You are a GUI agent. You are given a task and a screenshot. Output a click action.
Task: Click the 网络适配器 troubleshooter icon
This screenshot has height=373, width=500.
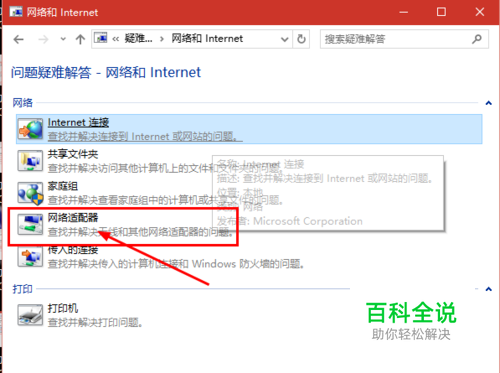(30, 224)
